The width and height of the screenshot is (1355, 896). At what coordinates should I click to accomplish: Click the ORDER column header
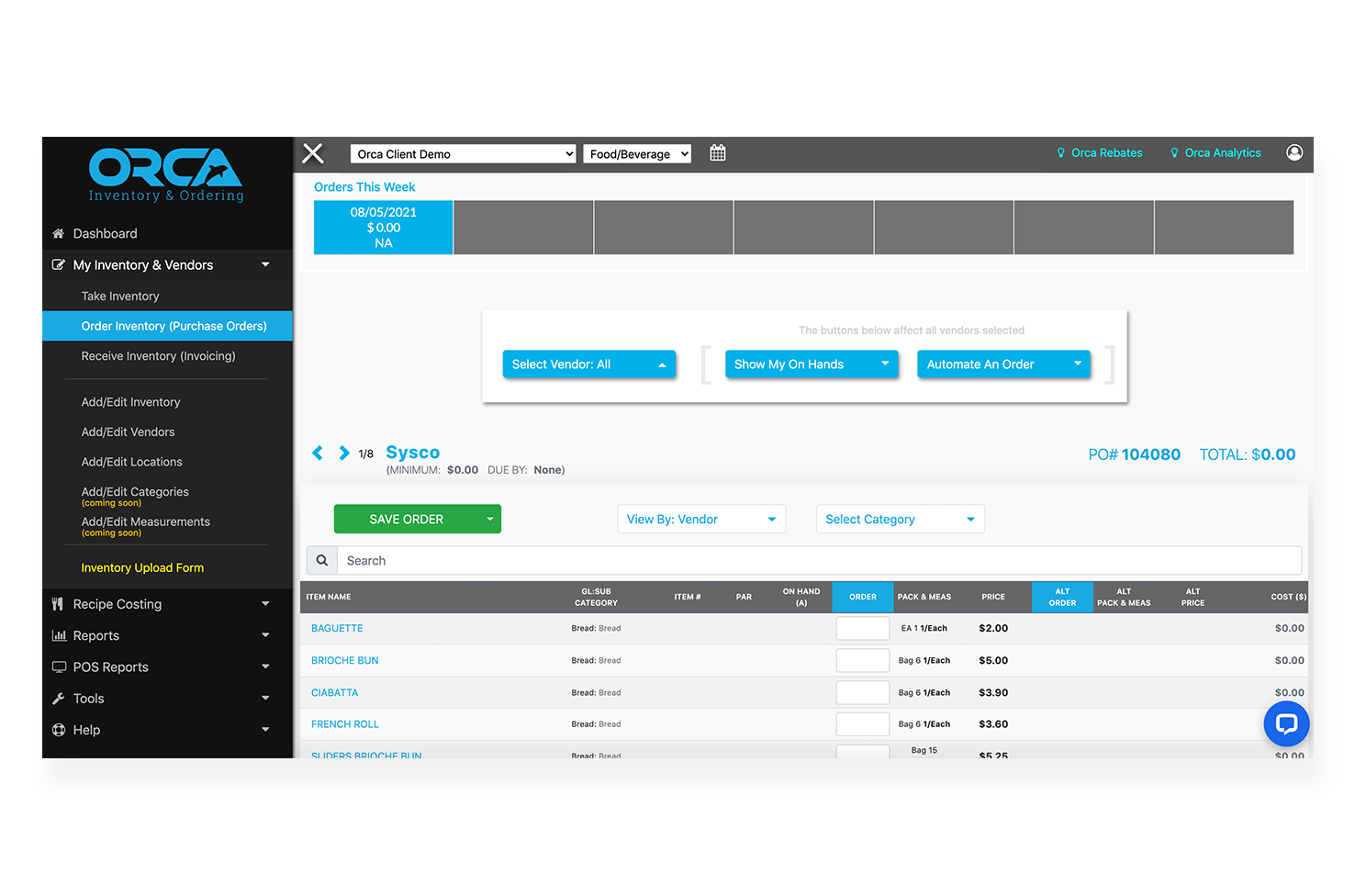863,597
